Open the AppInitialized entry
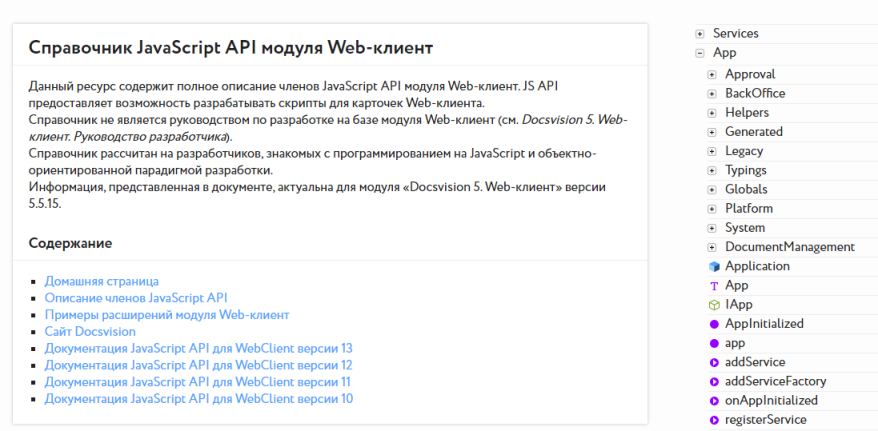The image size is (878, 431). pos(764,324)
